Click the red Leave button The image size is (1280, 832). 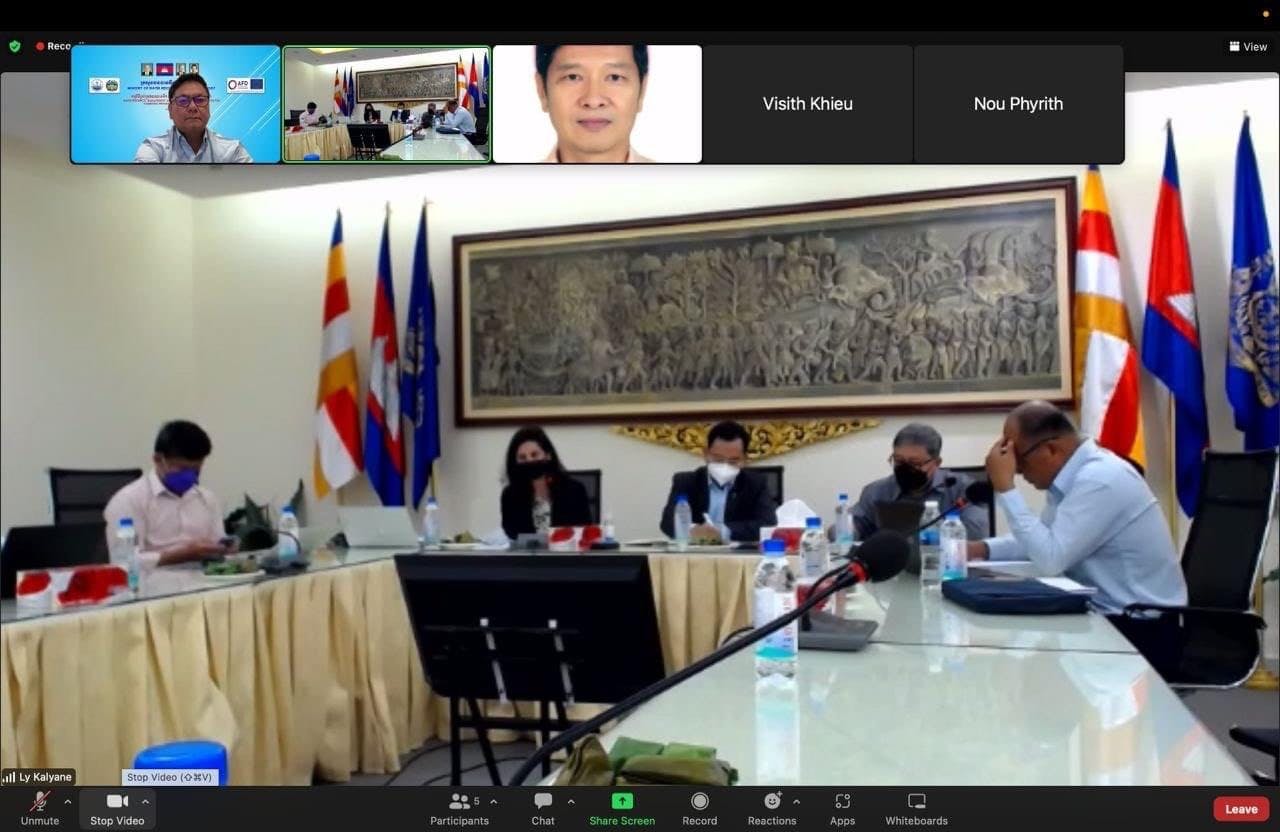pos(1241,809)
